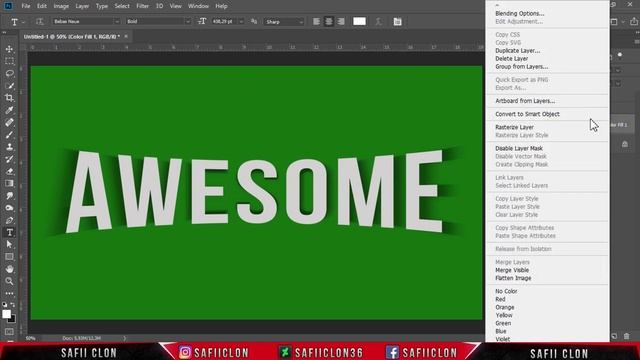Select the Move tool
640x360 pixels.
9,49
